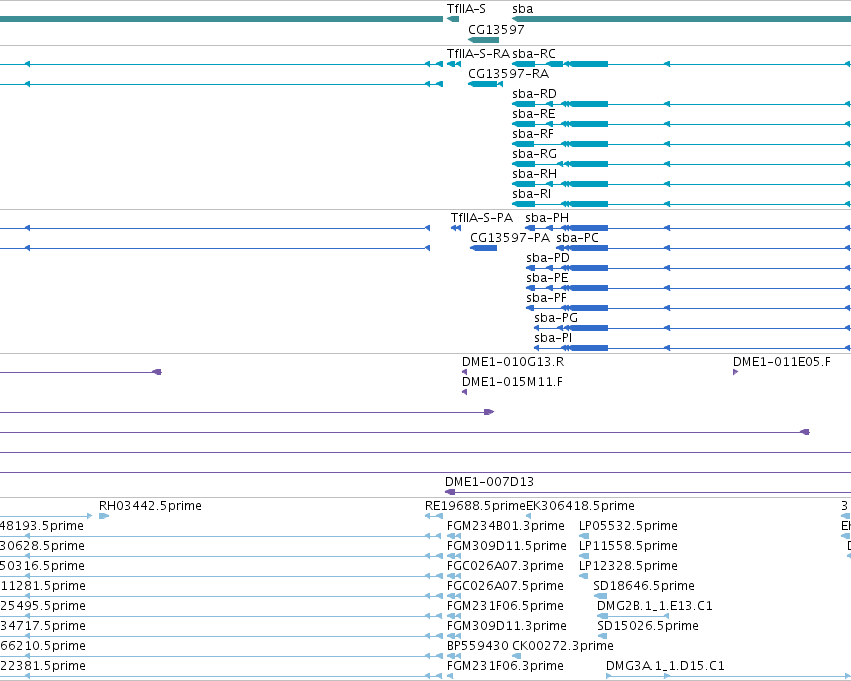851x681 pixels.
Task: Click the FGM309D11.3prime EST label
Action: 506,627
